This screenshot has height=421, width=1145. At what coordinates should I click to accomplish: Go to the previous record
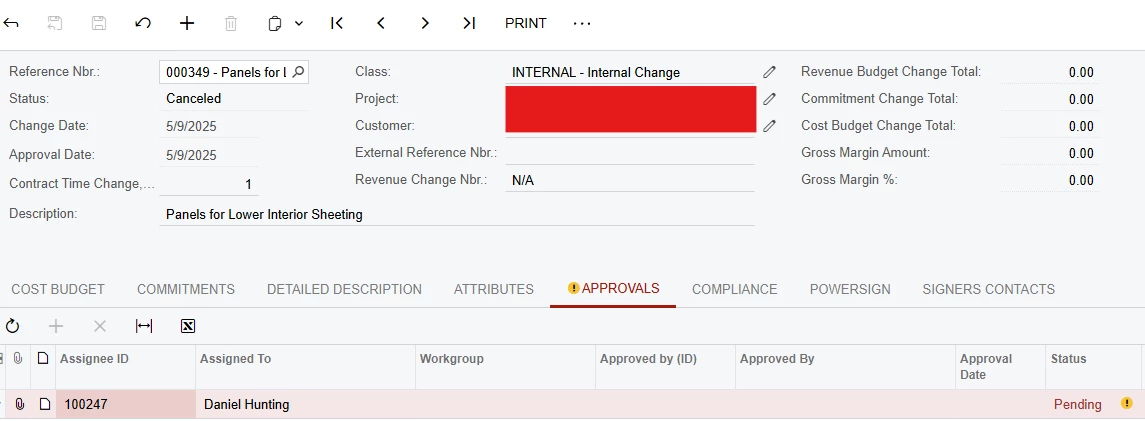click(x=380, y=23)
